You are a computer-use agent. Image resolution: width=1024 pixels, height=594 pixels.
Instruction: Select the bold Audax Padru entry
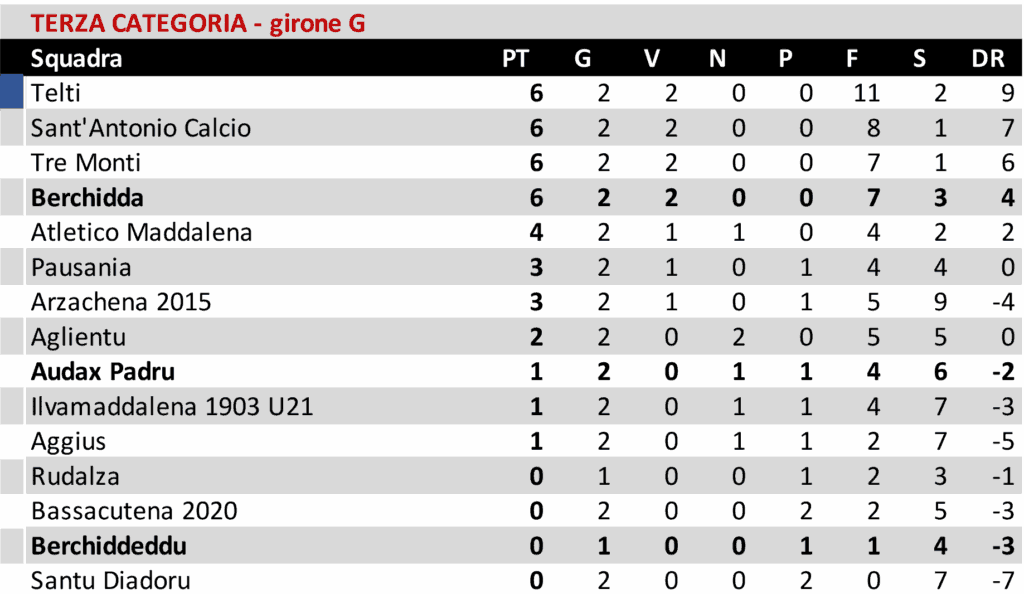103,372
